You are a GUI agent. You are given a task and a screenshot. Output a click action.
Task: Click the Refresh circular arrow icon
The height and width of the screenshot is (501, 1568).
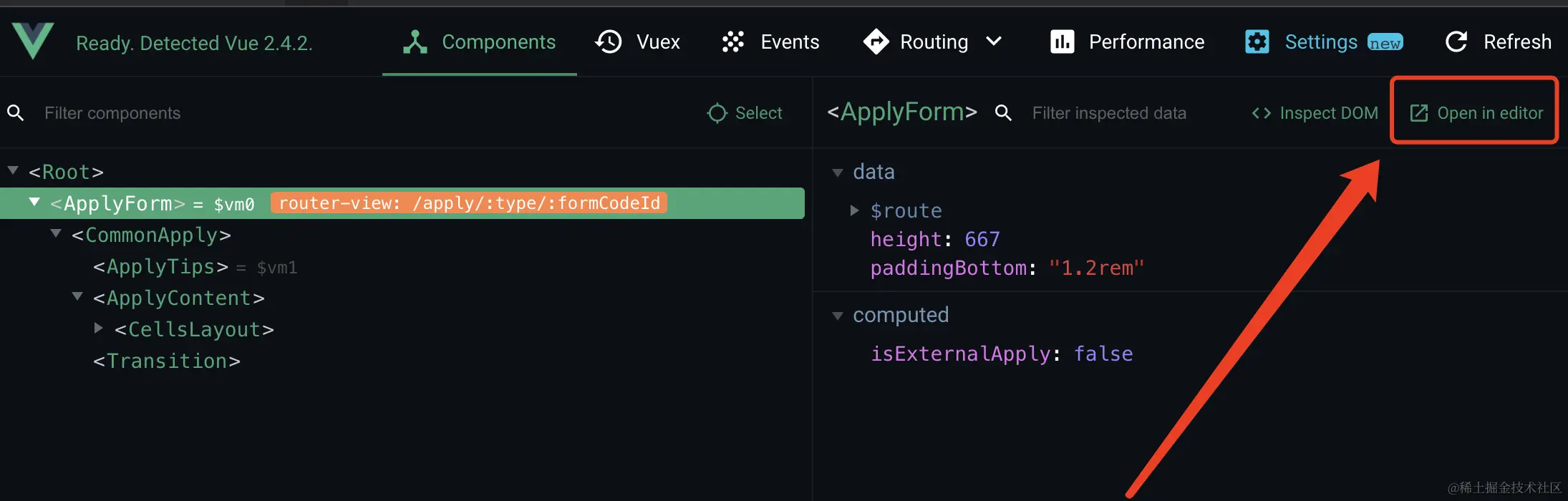[x=1456, y=42]
